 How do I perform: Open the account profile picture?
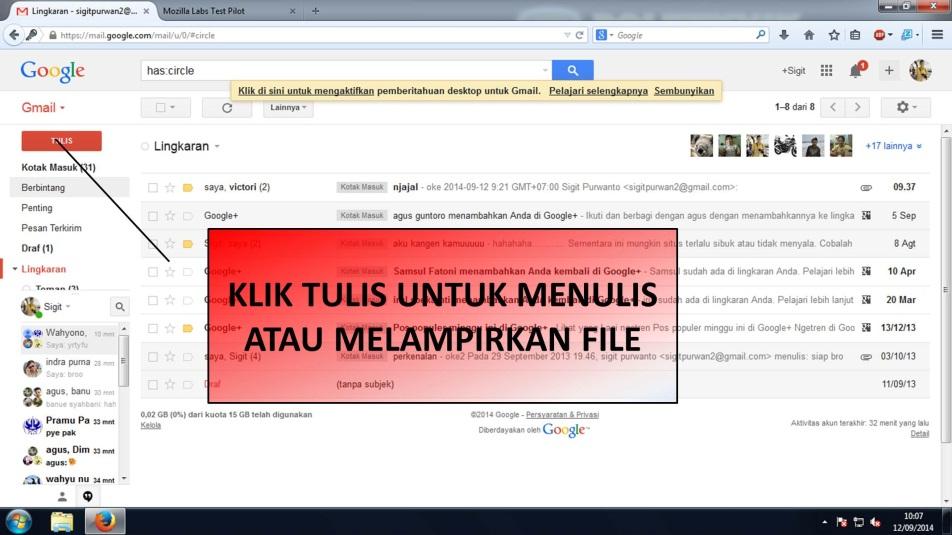click(x=920, y=70)
